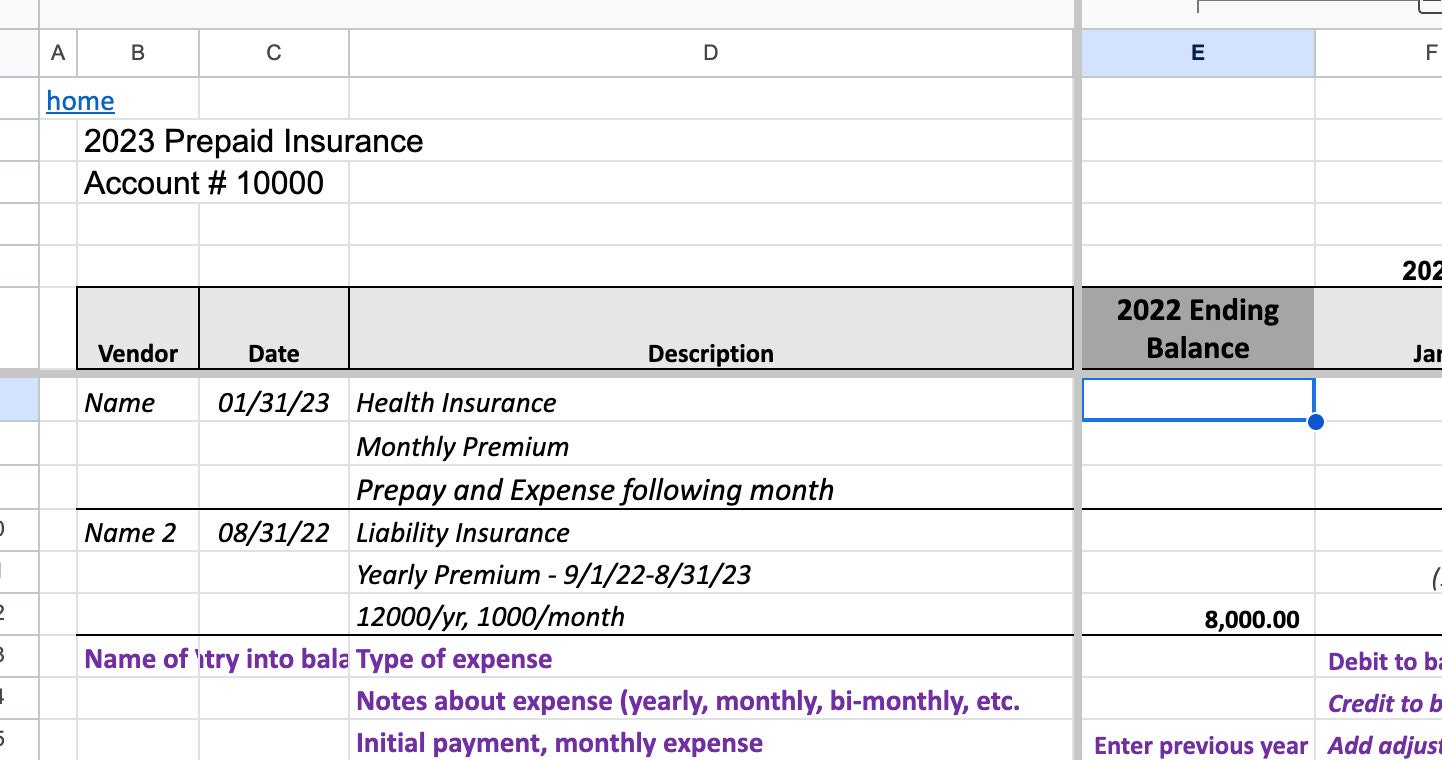Click the blue fill handle dot

pyautogui.click(x=1315, y=422)
